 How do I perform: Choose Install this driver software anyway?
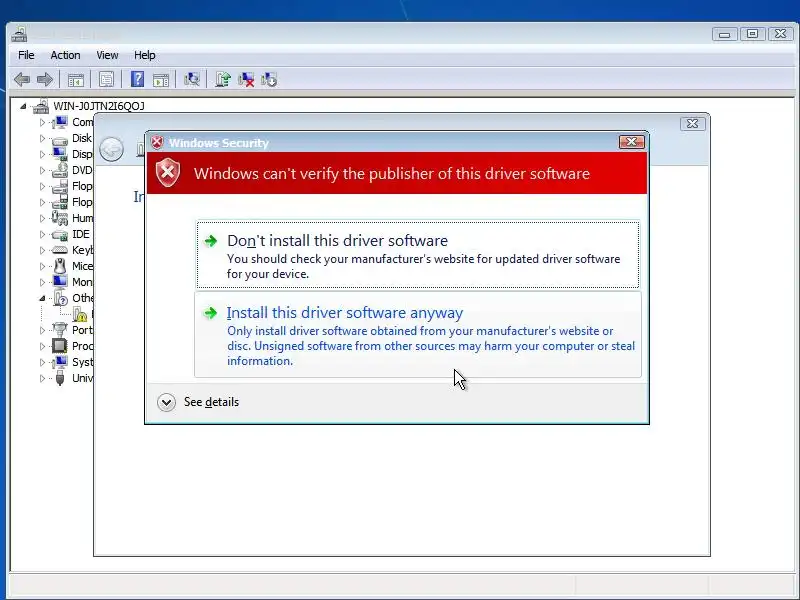coord(418,335)
